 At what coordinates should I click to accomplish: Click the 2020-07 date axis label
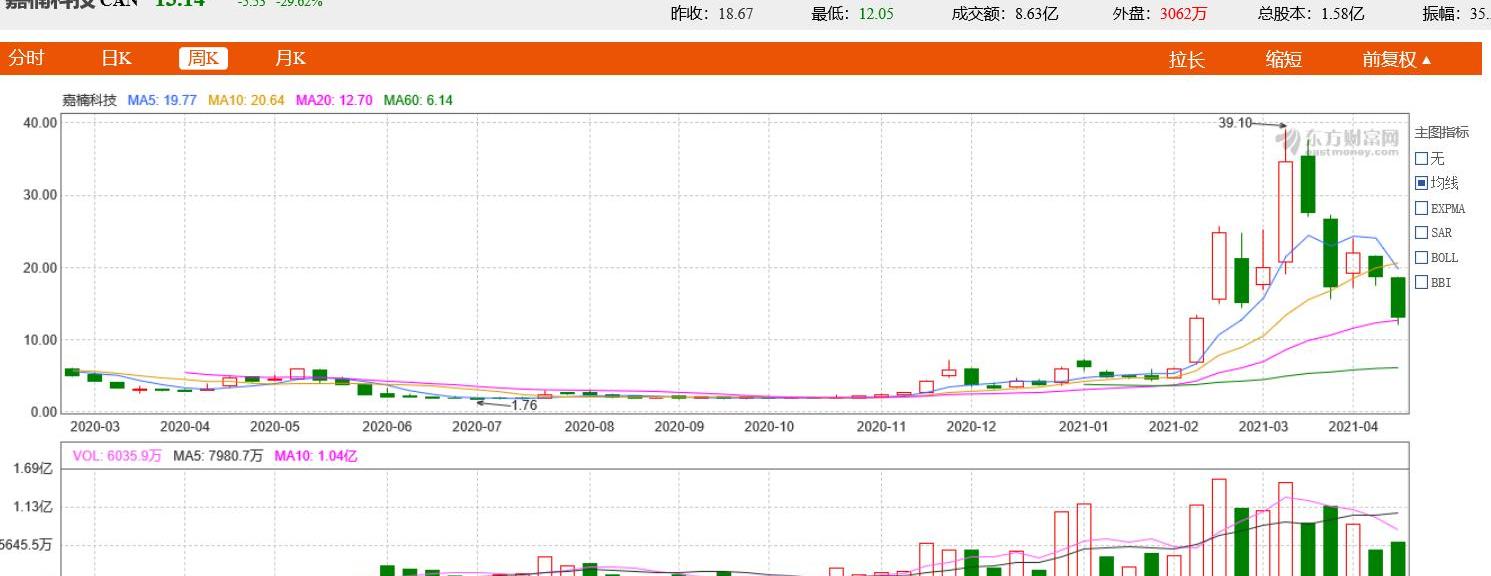coord(477,426)
